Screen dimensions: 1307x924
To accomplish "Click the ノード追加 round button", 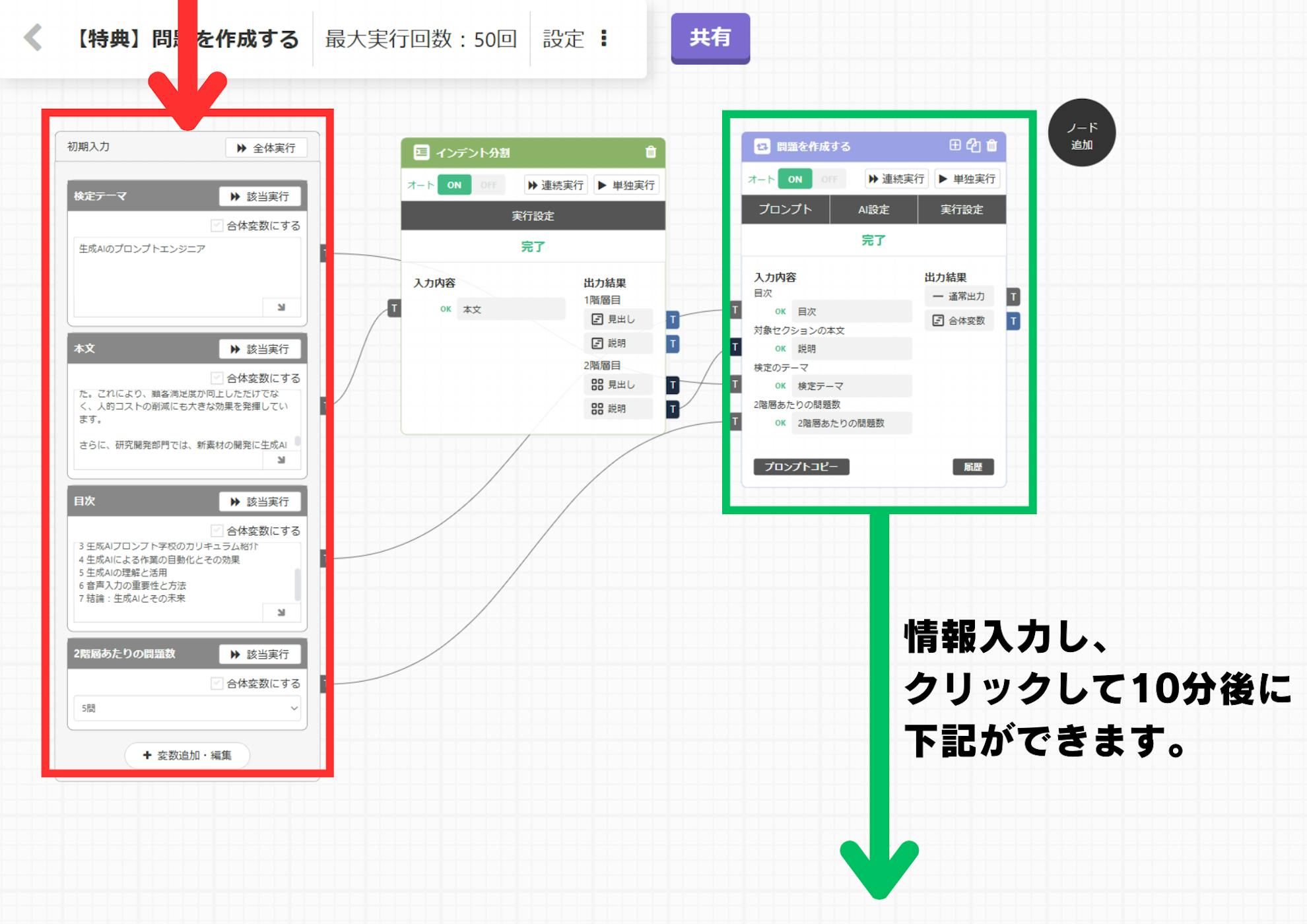I will (x=1081, y=134).
